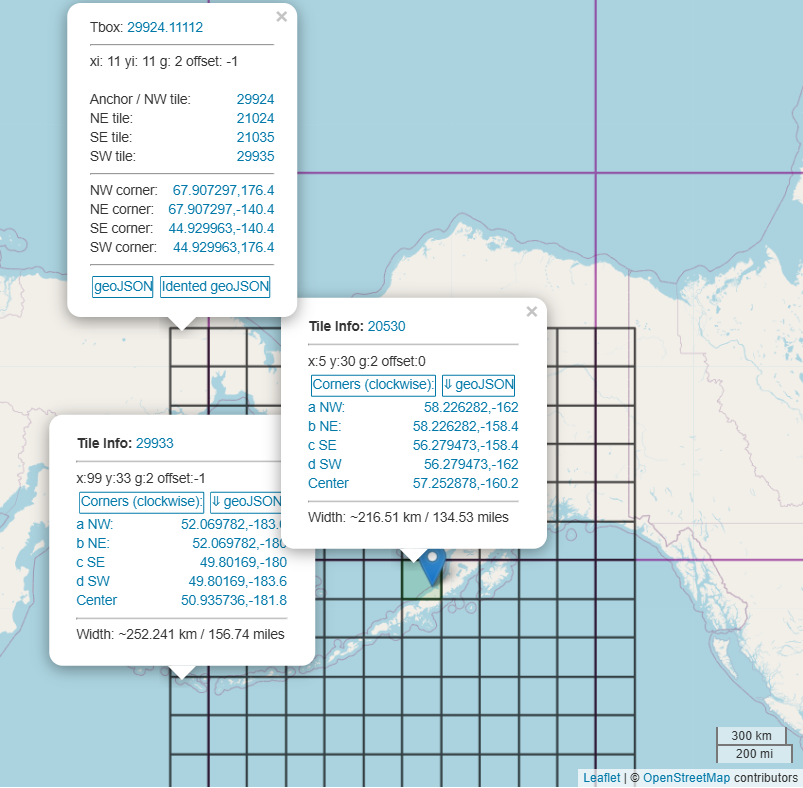Open the SE tile 21035 link

pos(255,137)
